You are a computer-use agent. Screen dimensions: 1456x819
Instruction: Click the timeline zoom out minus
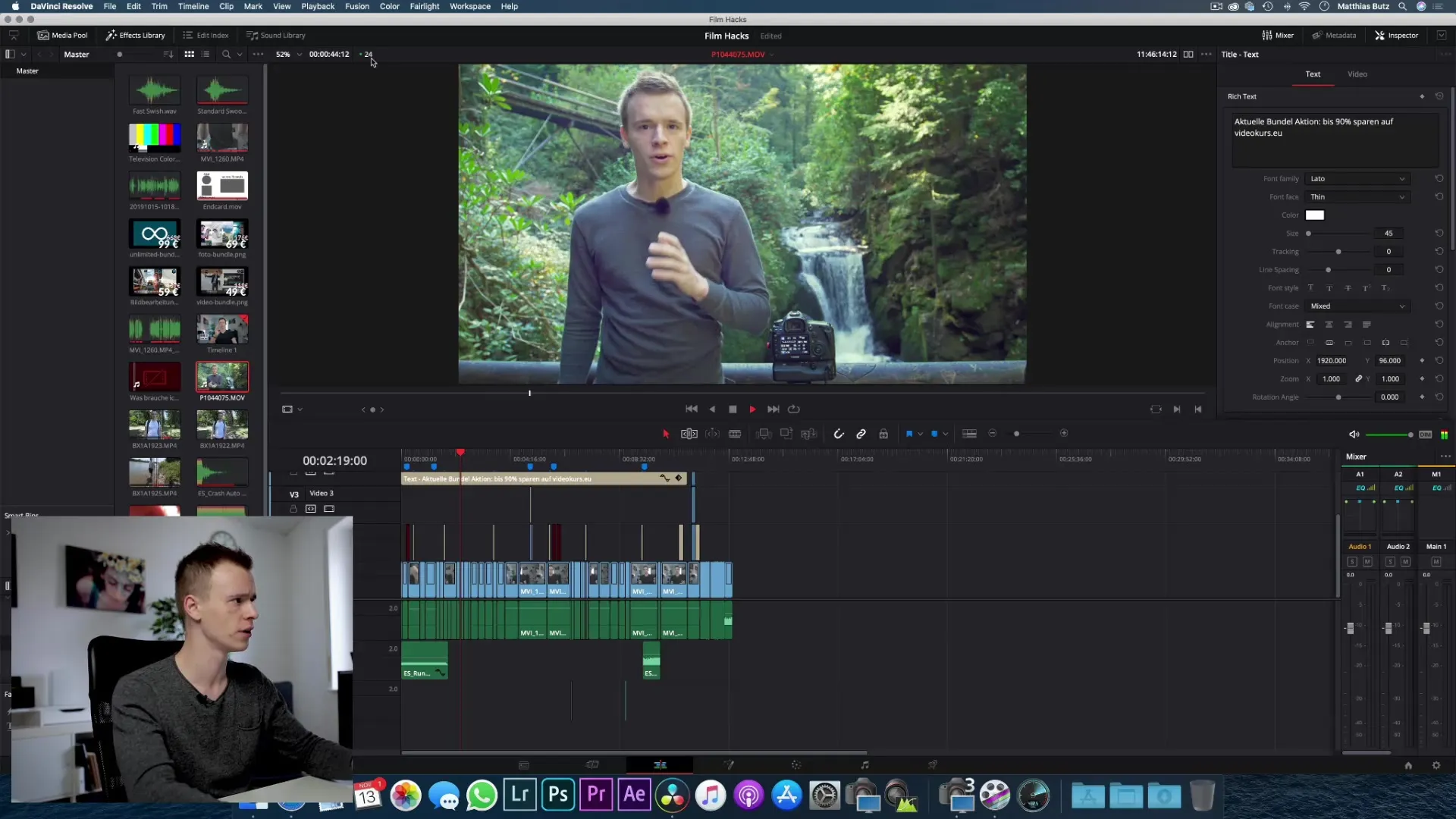pos(993,434)
